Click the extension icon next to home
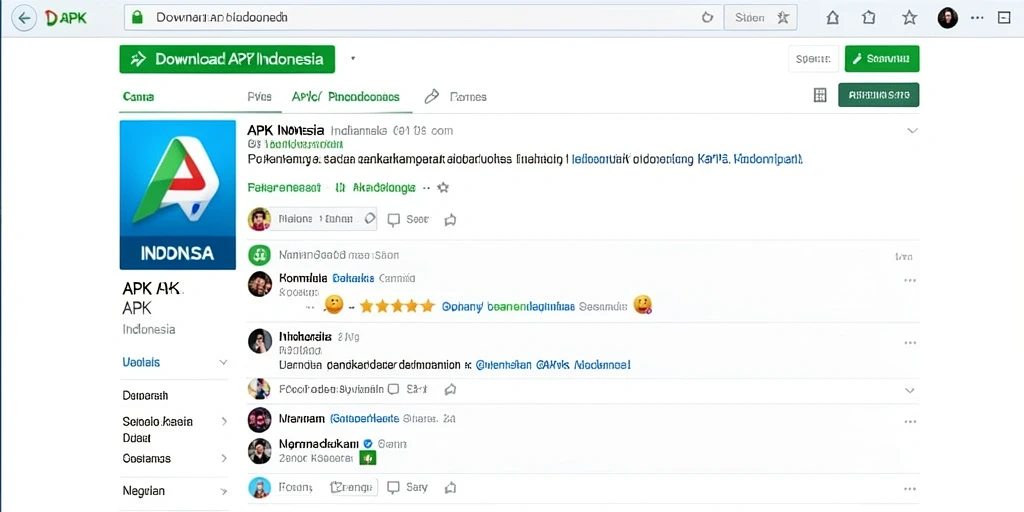This screenshot has width=1024, height=512. [x=869, y=18]
